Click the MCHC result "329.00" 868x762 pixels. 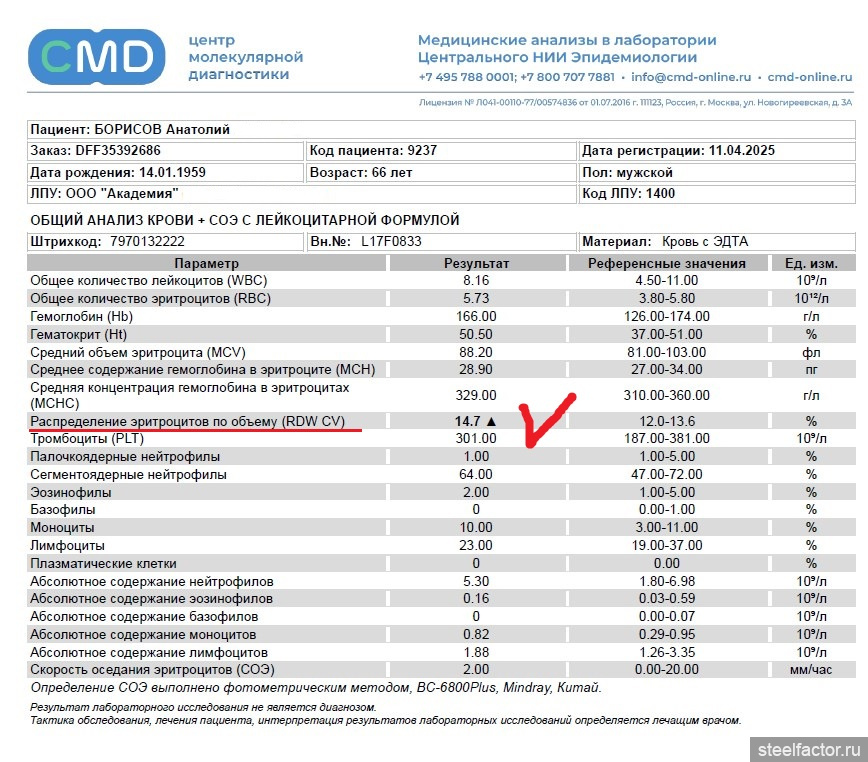pos(476,396)
